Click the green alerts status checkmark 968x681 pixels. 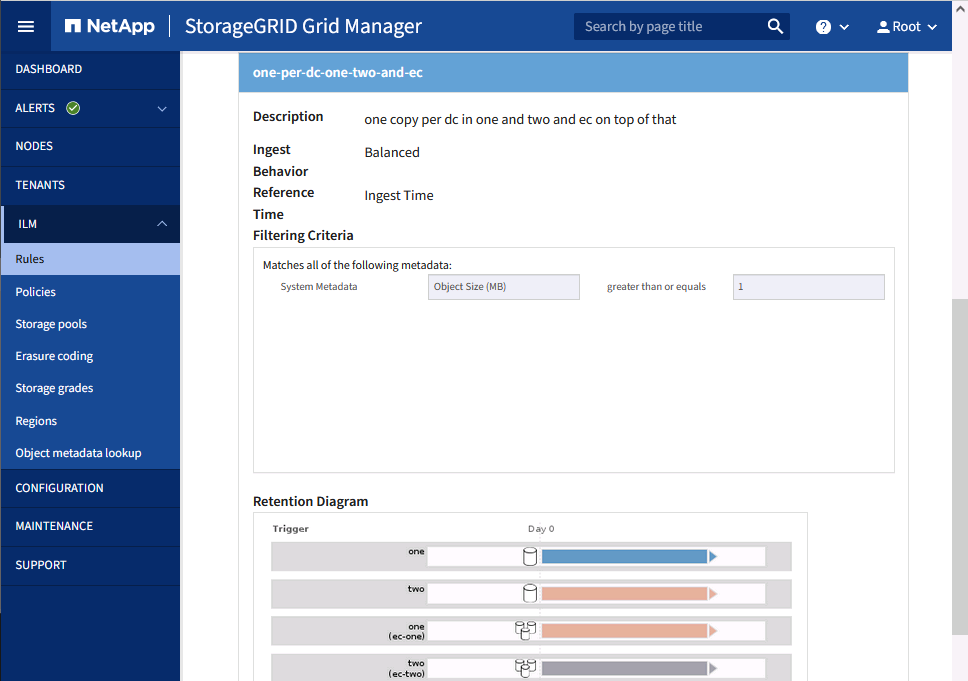tap(73, 108)
